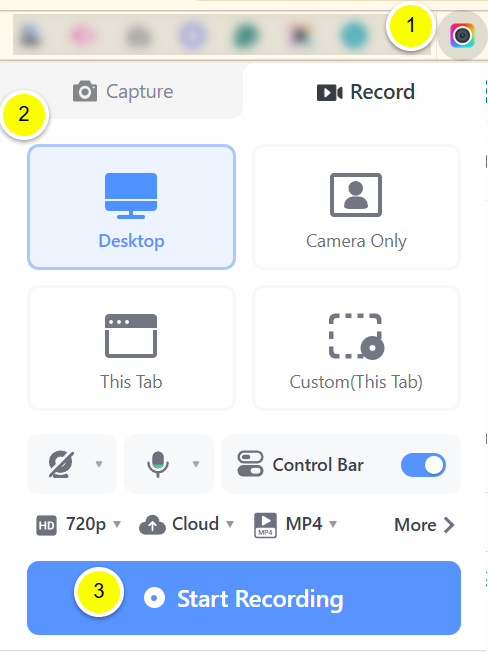Open the webcam selection dropdown arrow
Image resolution: width=488 pixels, height=652 pixels.
(x=99, y=464)
